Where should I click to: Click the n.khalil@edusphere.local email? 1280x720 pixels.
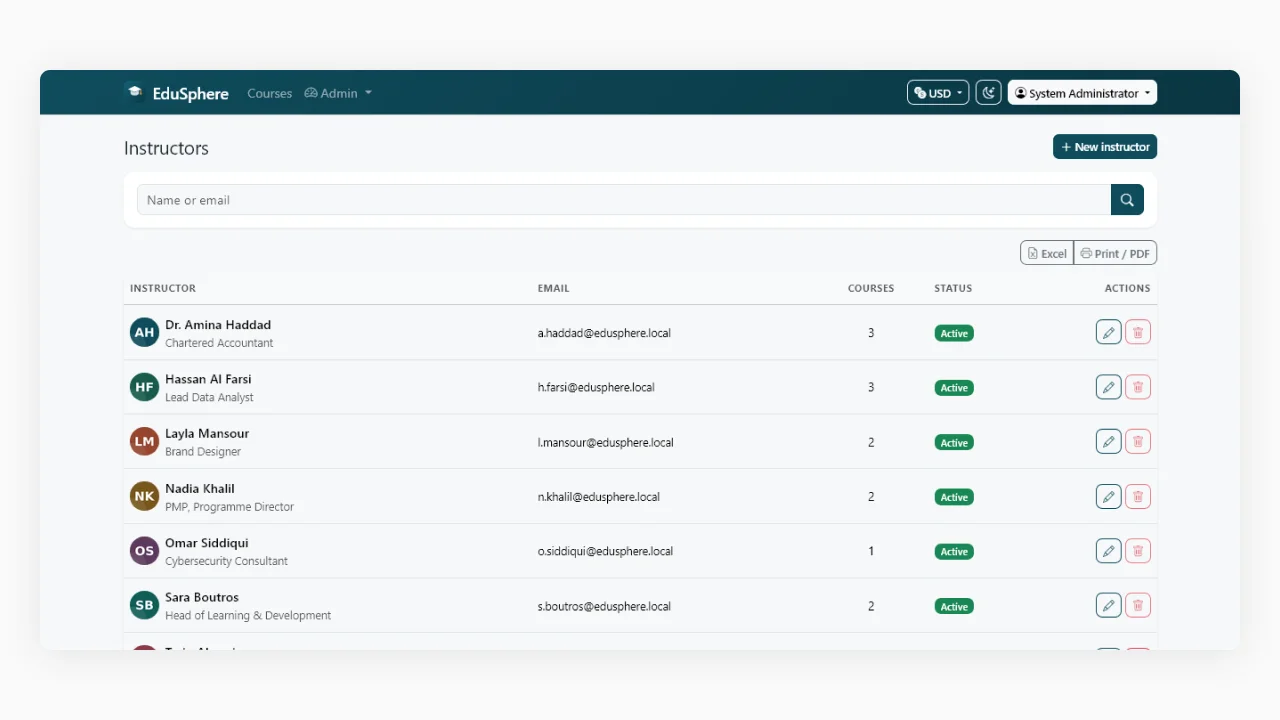coord(599,497)
